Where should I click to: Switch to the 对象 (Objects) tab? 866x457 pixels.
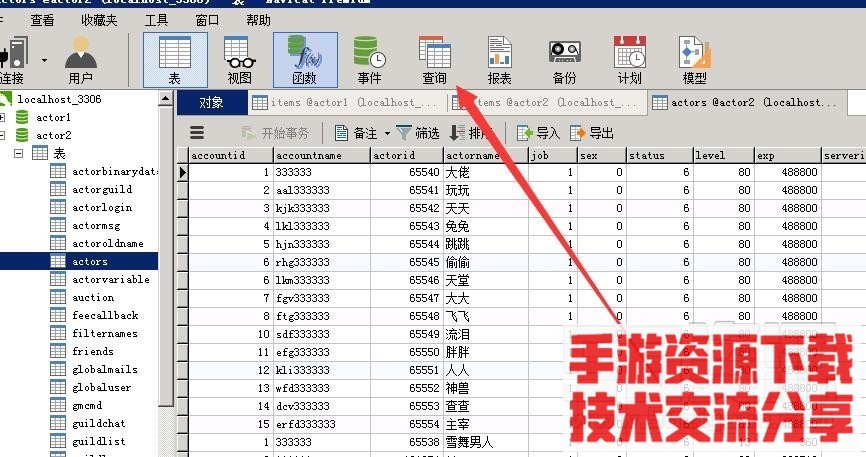click(211, 102)
